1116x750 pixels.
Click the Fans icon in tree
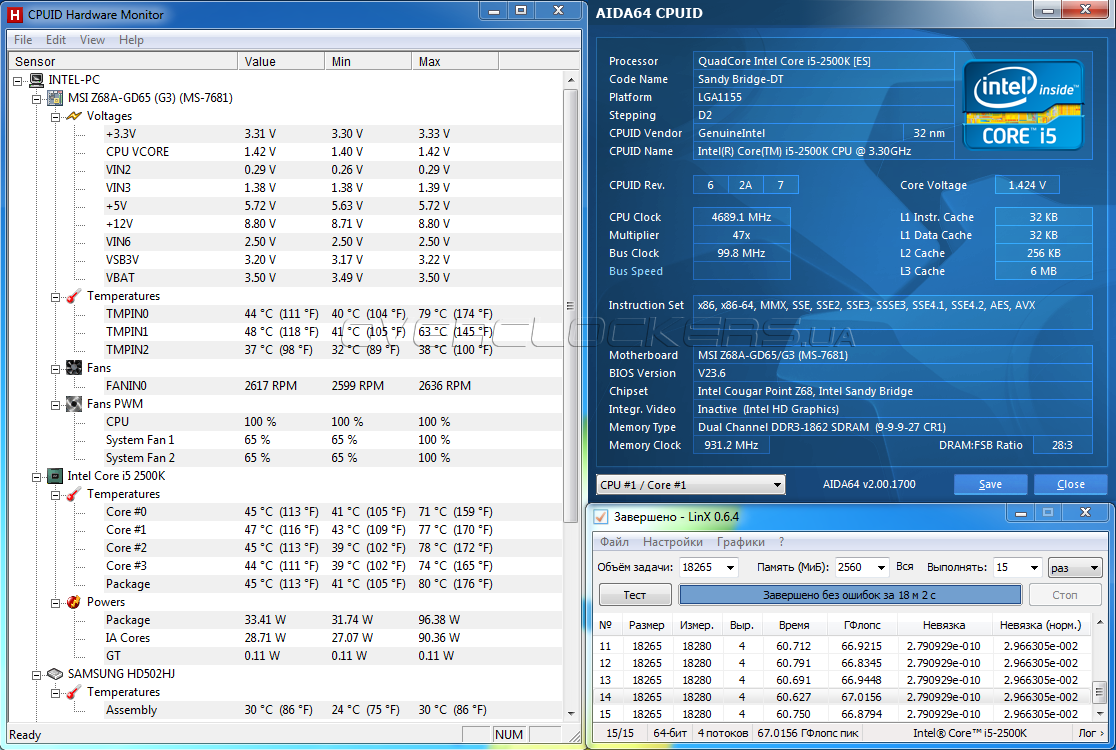tap(74, 368)
